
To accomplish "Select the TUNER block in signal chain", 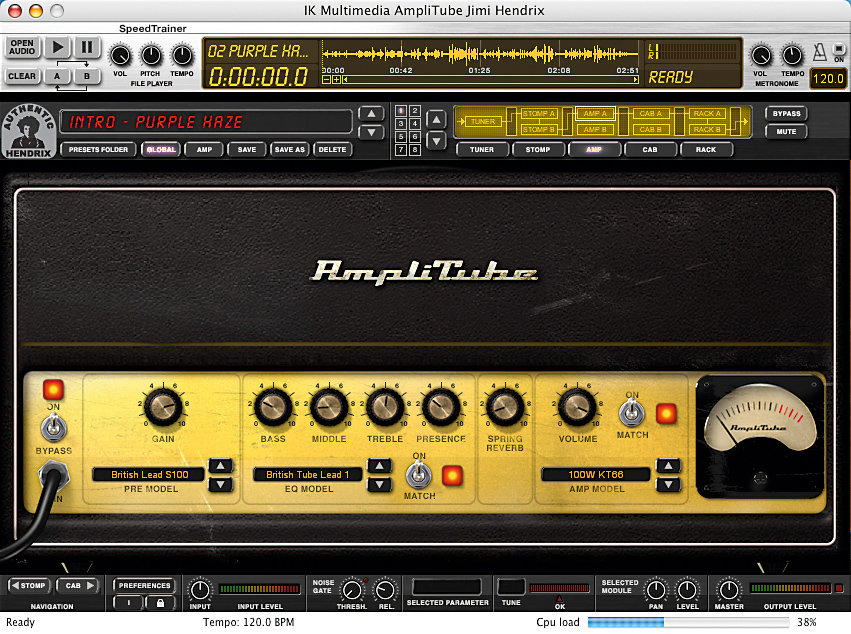I will (482, 122).
